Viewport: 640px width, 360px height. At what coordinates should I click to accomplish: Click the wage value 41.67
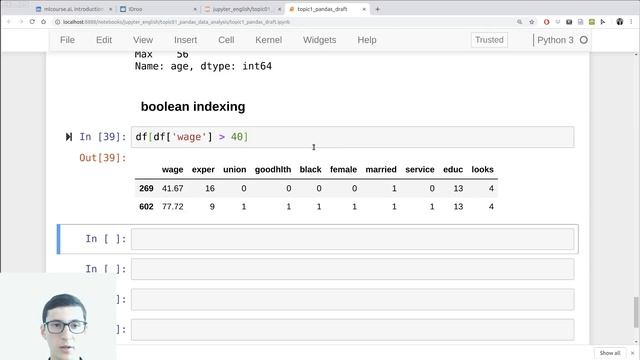pos(173,188)
